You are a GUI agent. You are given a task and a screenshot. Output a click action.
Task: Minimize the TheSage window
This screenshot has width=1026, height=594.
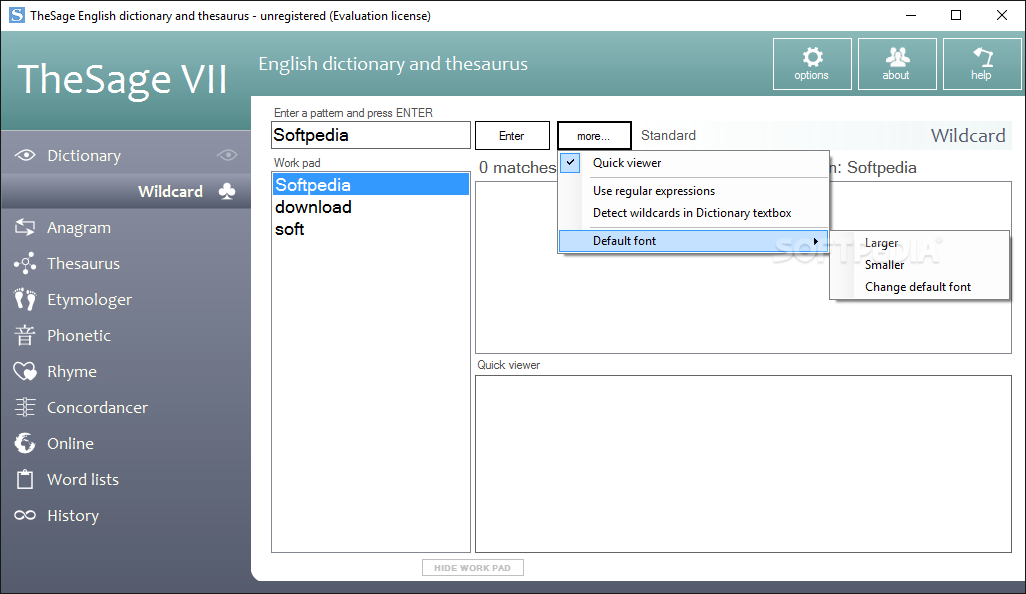910,15
